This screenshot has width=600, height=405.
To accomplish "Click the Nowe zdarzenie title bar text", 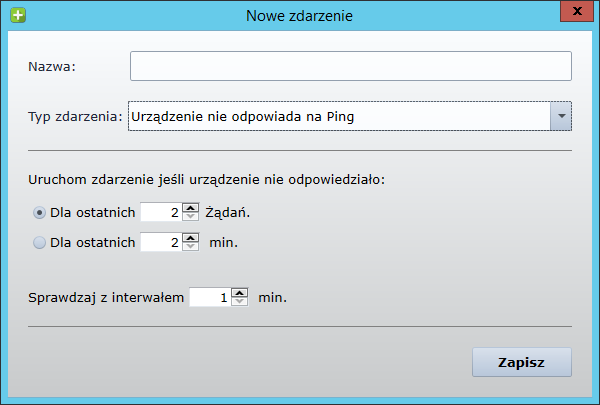I will (299, 15).
